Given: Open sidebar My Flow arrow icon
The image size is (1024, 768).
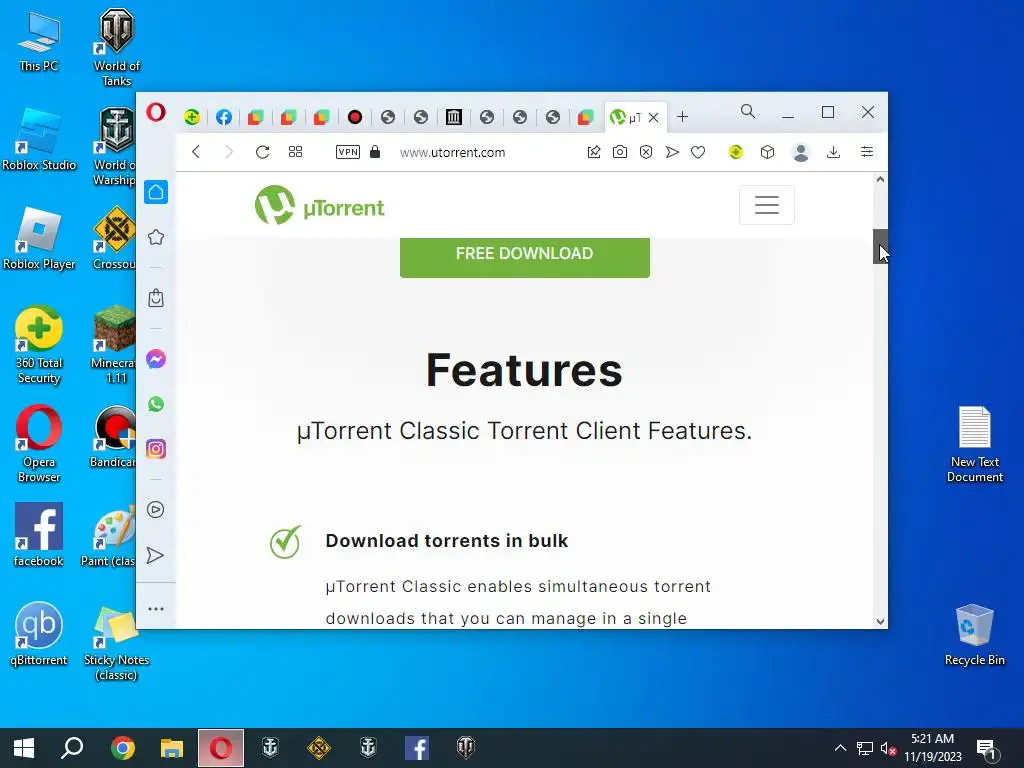Looking at the screenshot, I should (x=155, y=555).
